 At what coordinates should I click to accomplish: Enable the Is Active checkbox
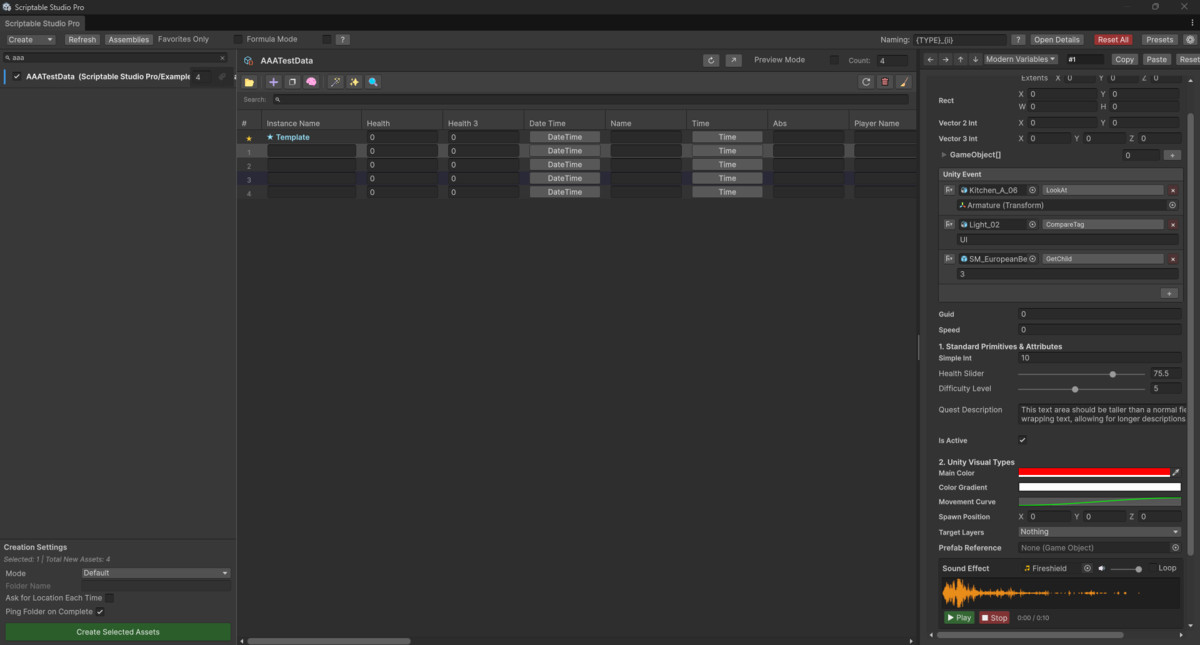tap(1022, 440)
